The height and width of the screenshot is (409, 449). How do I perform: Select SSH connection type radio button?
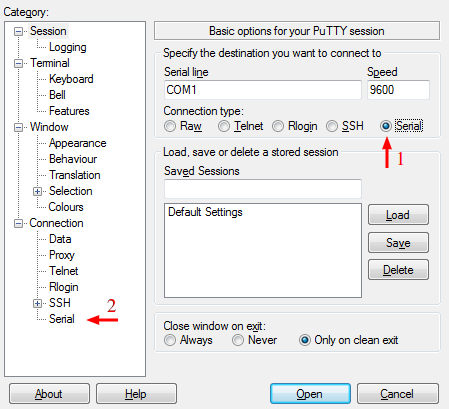coord(332,126)
